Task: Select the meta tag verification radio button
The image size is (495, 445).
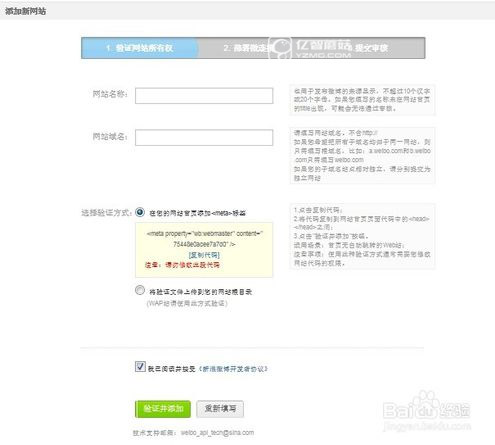Action: tap(140, 212)
